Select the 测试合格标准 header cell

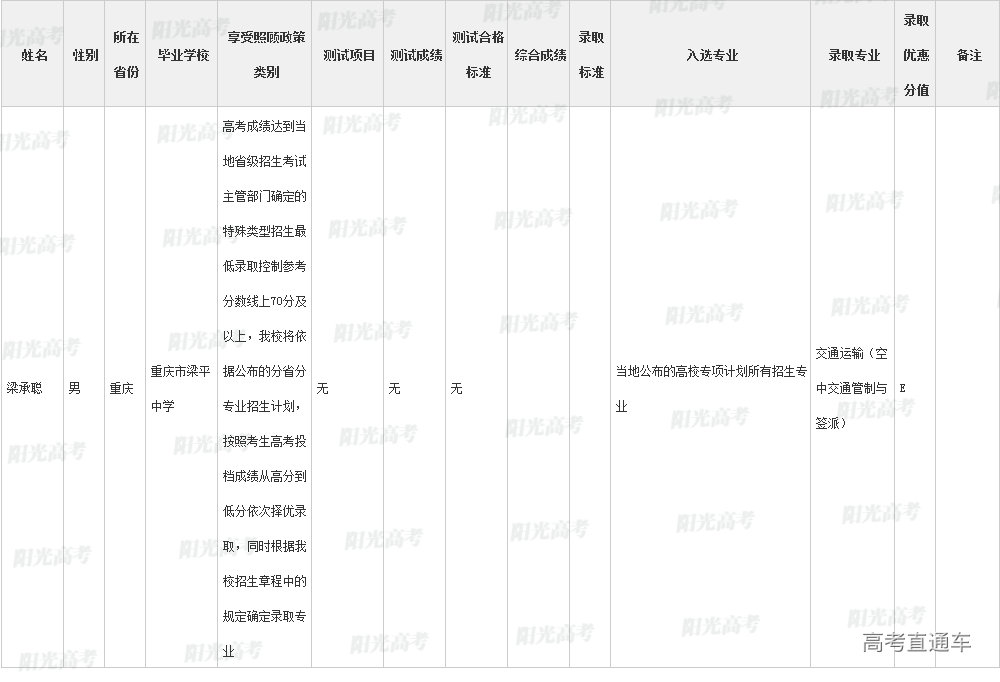(x=478, y=55)
